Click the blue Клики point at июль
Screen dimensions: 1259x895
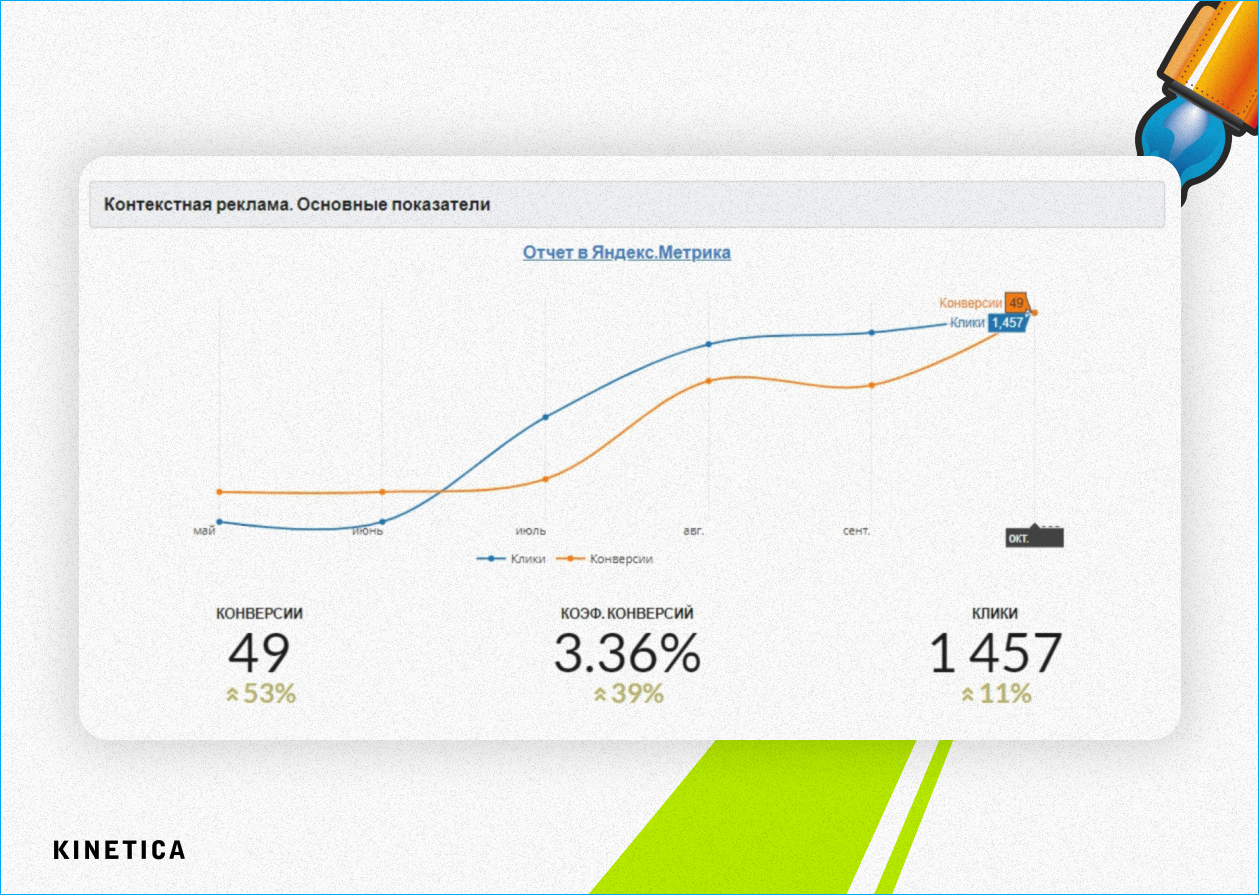(x=545, y=417)
